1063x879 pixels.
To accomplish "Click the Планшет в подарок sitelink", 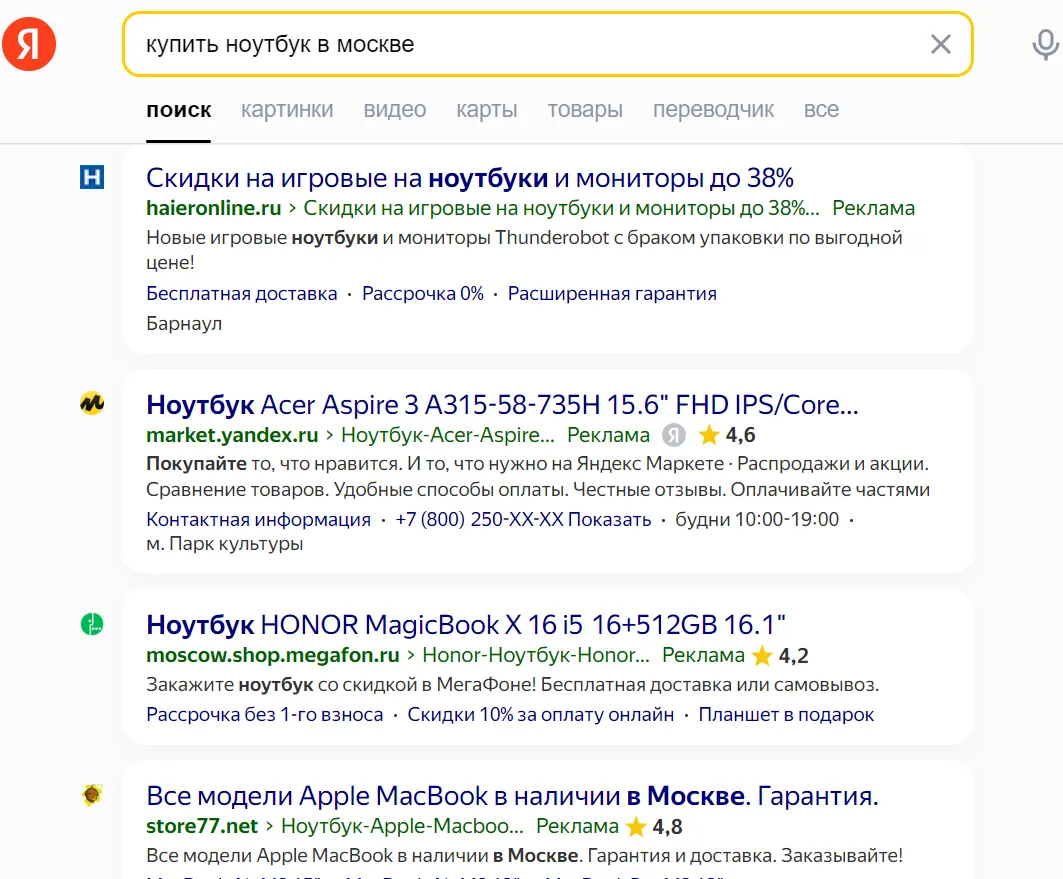I will coord(786,715).
